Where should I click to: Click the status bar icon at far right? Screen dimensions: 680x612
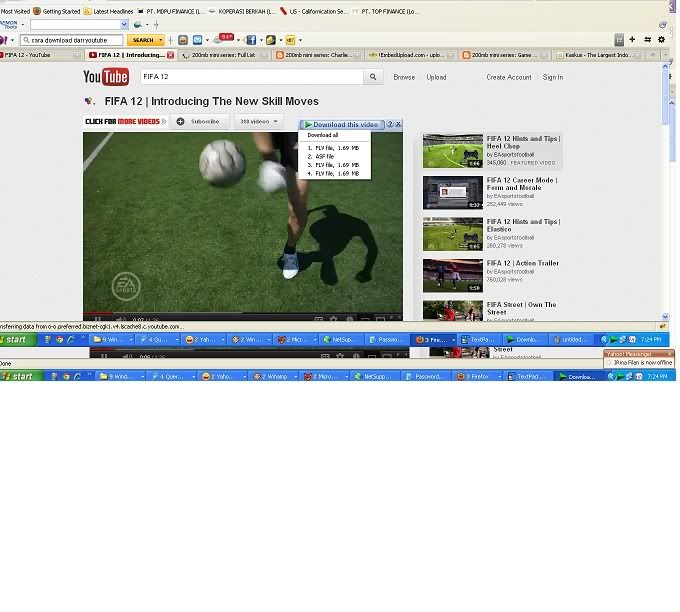663,327
